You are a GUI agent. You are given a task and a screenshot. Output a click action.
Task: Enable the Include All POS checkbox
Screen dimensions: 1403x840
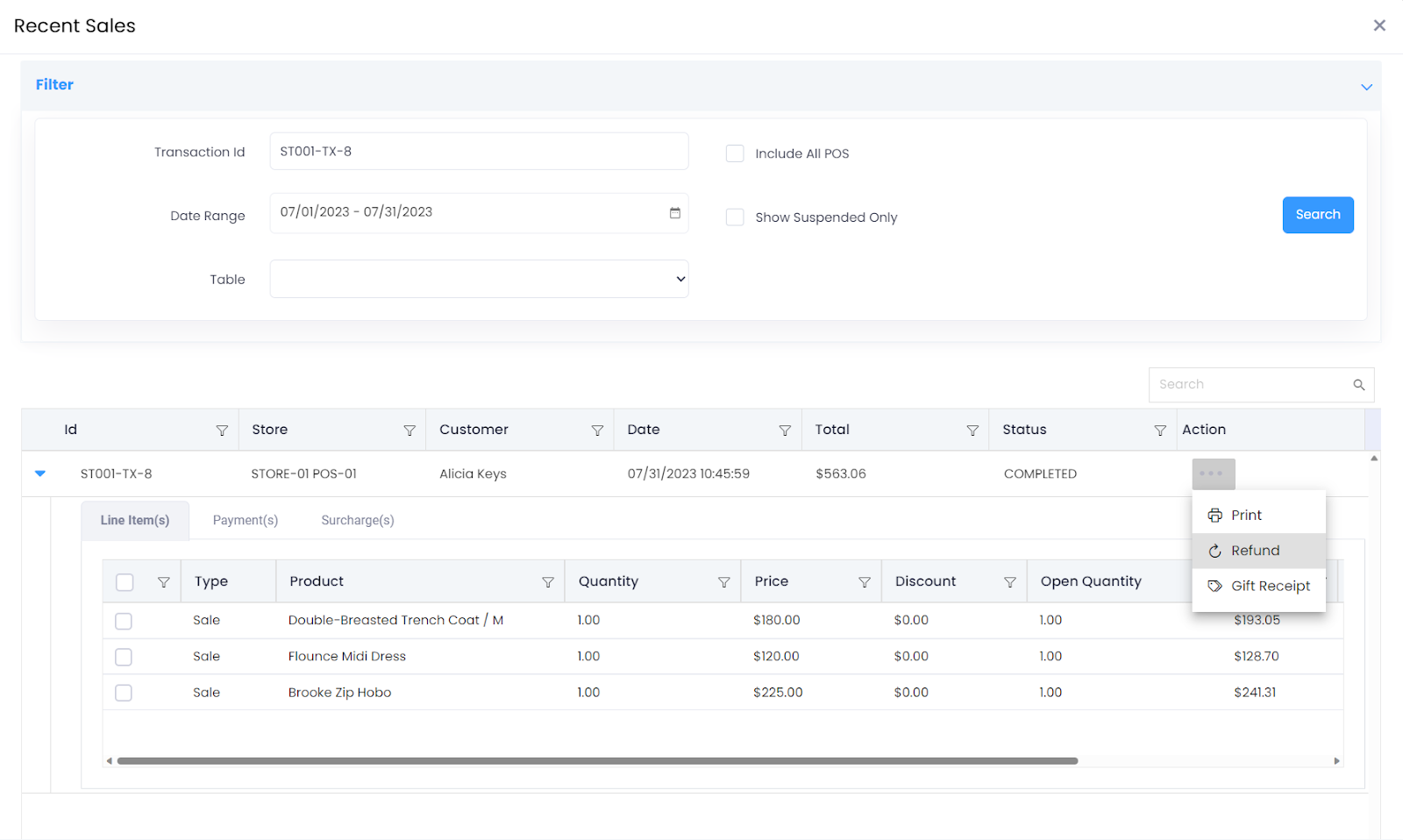point(735,153)
